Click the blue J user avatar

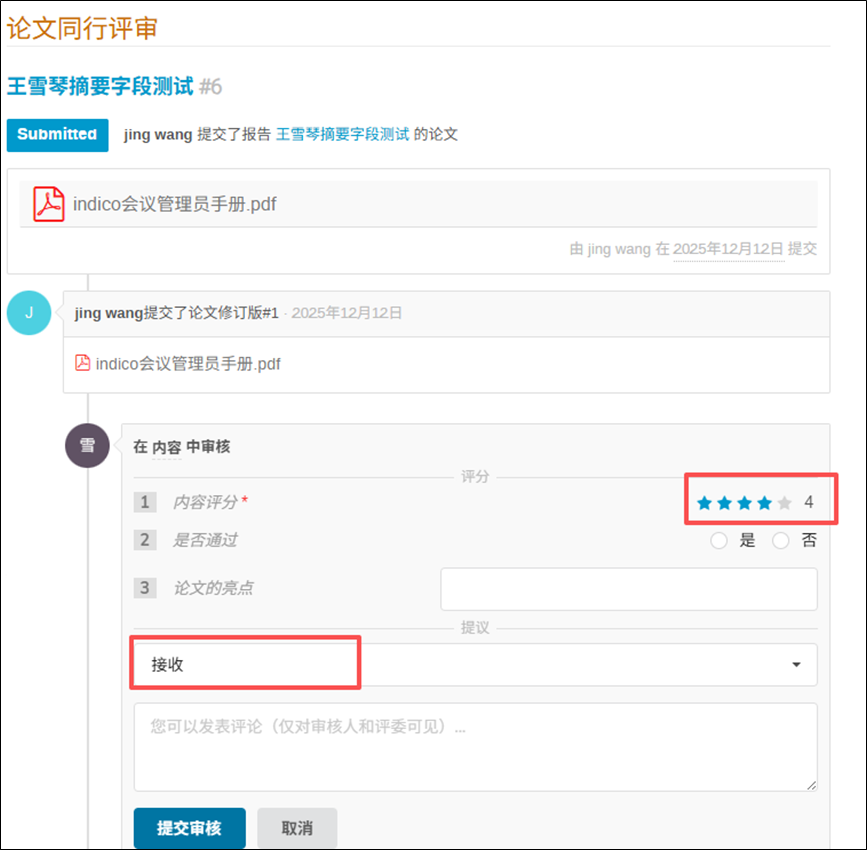click(28, 313)
